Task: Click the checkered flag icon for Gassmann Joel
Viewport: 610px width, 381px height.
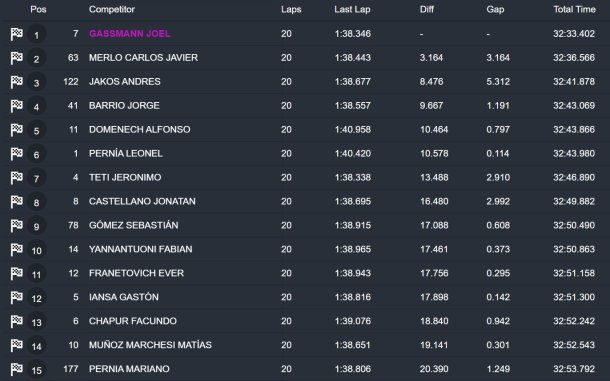Action: [16, 34]
